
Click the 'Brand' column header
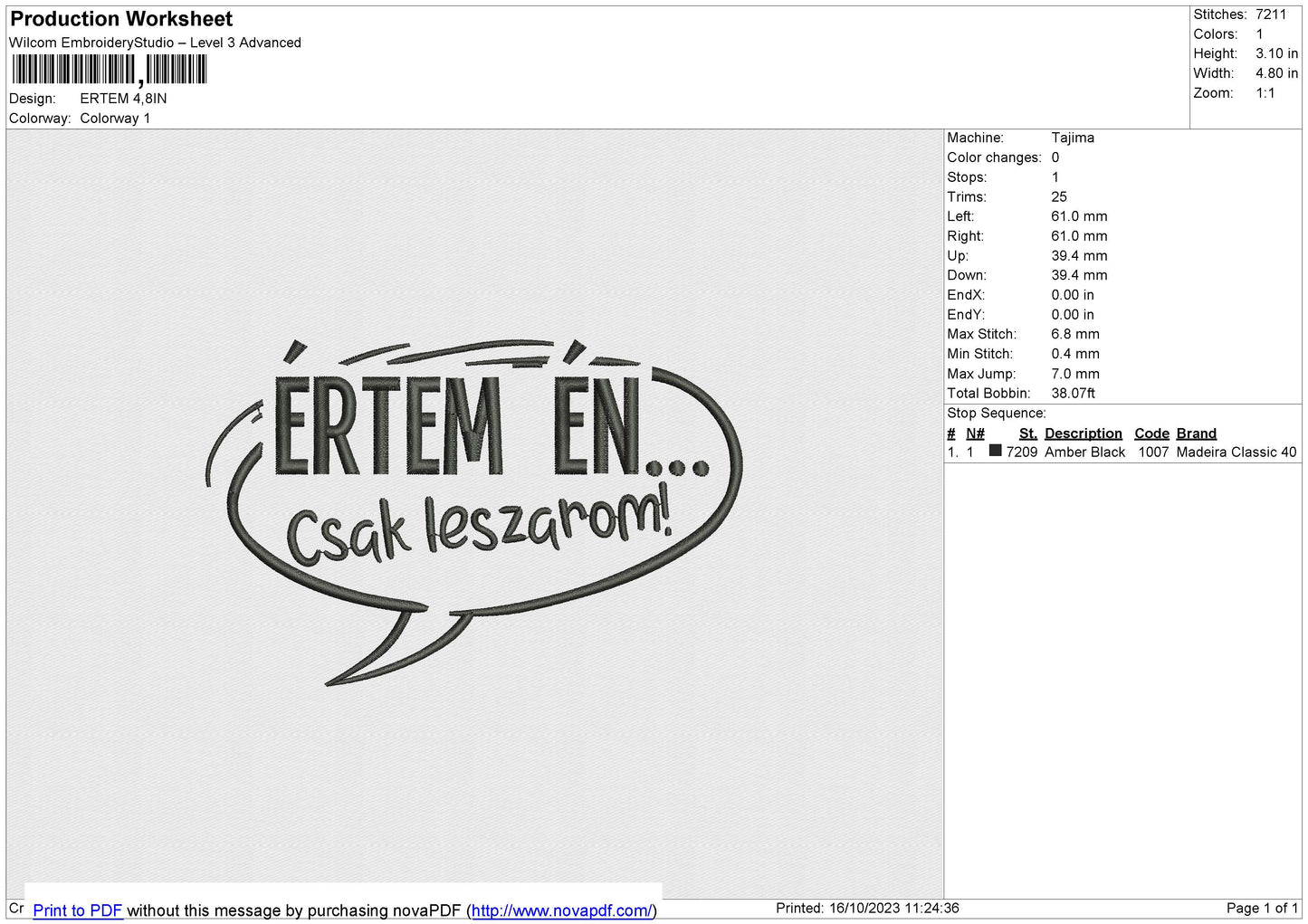click(1196, 433)
